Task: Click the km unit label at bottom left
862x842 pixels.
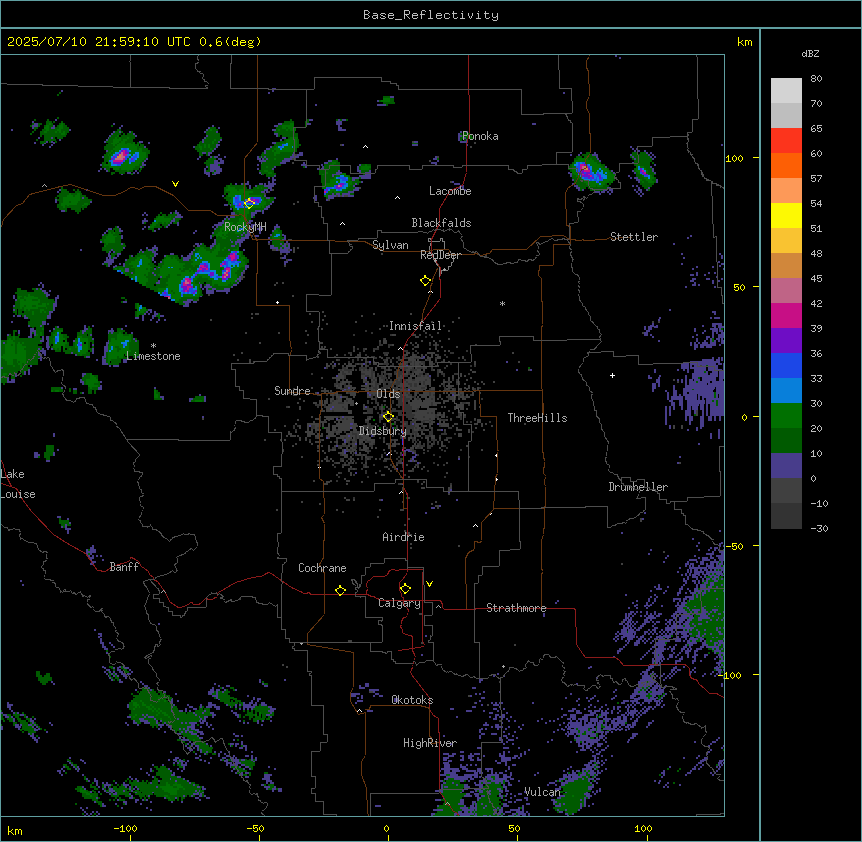Action: coord(15,830)
